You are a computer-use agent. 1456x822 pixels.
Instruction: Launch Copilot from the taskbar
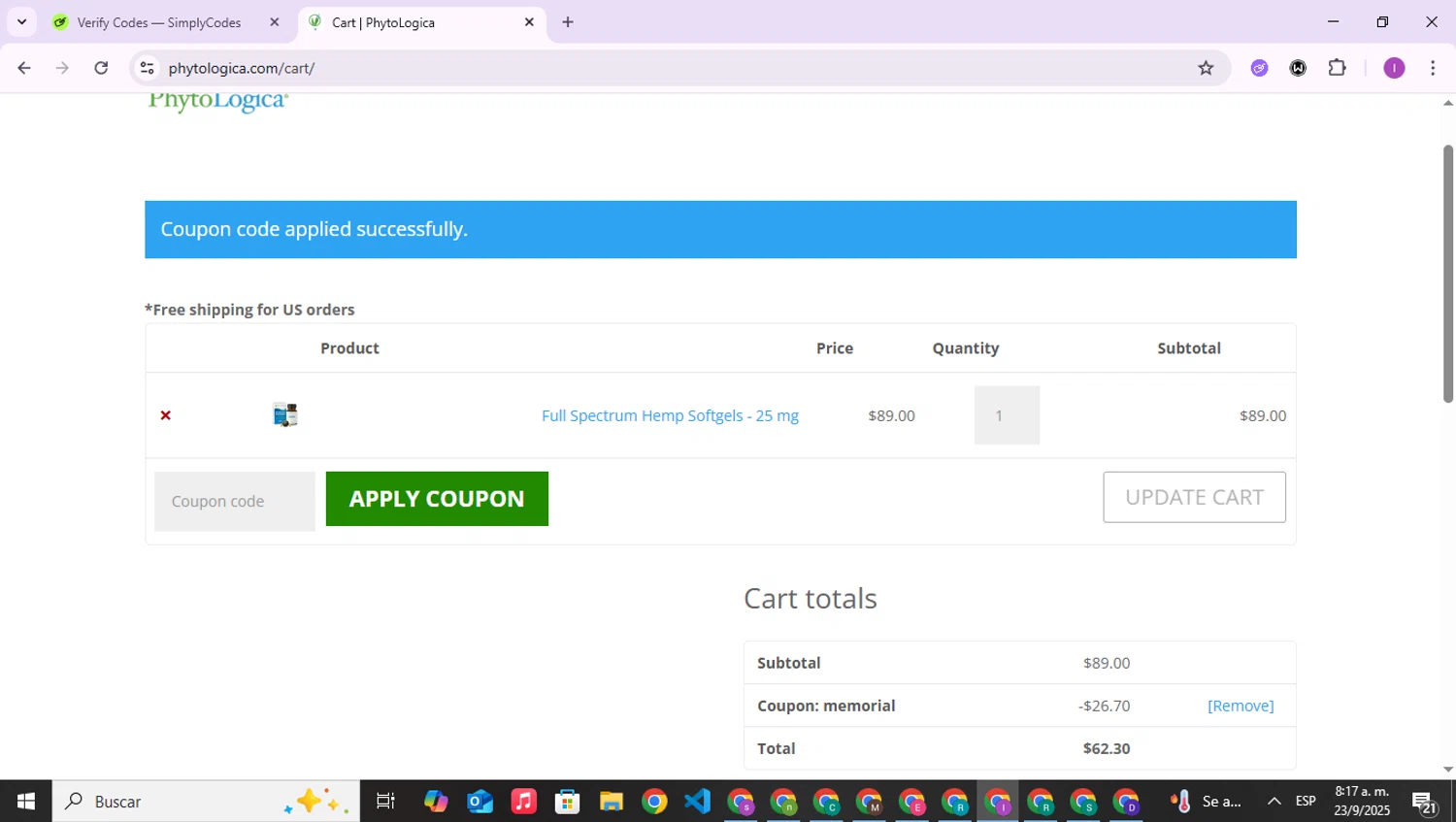tap(436, 802)
